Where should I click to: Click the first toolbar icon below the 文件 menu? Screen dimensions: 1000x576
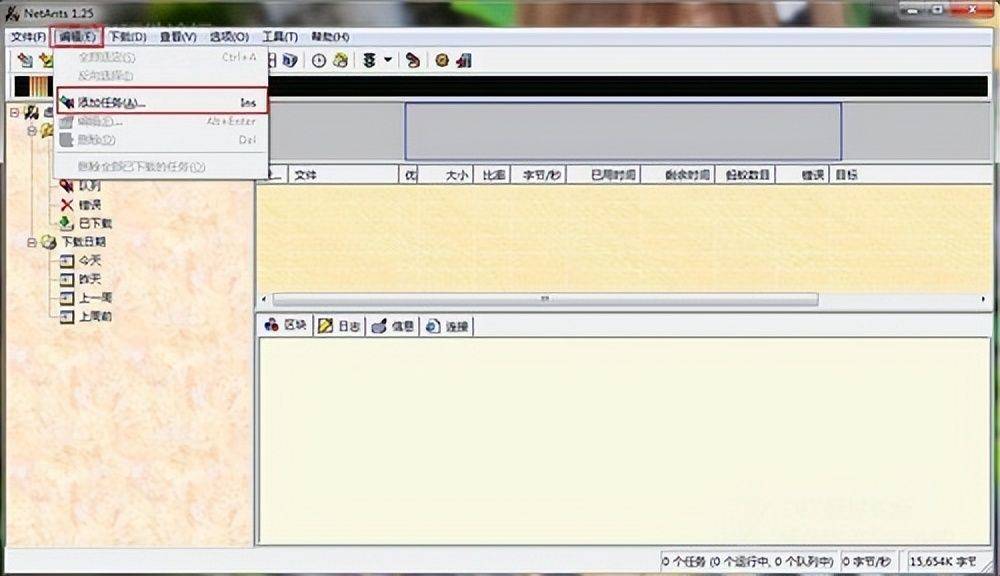pos(25,61)
